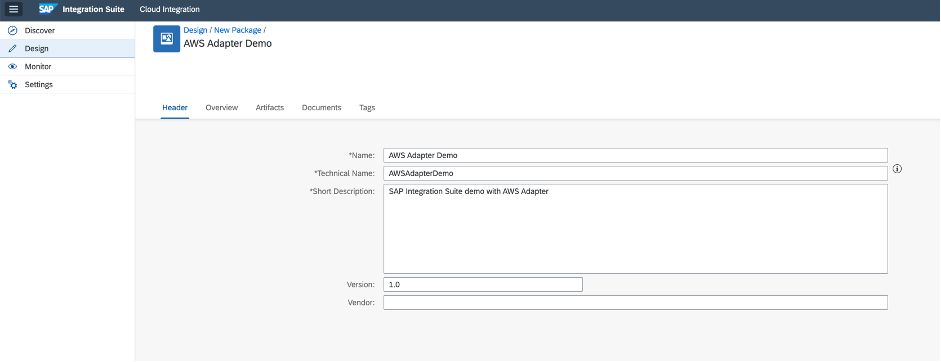Switch to the Artifacts tab
Screen dimensions: 941x362
pyautogui.click(x=269, y=107)
